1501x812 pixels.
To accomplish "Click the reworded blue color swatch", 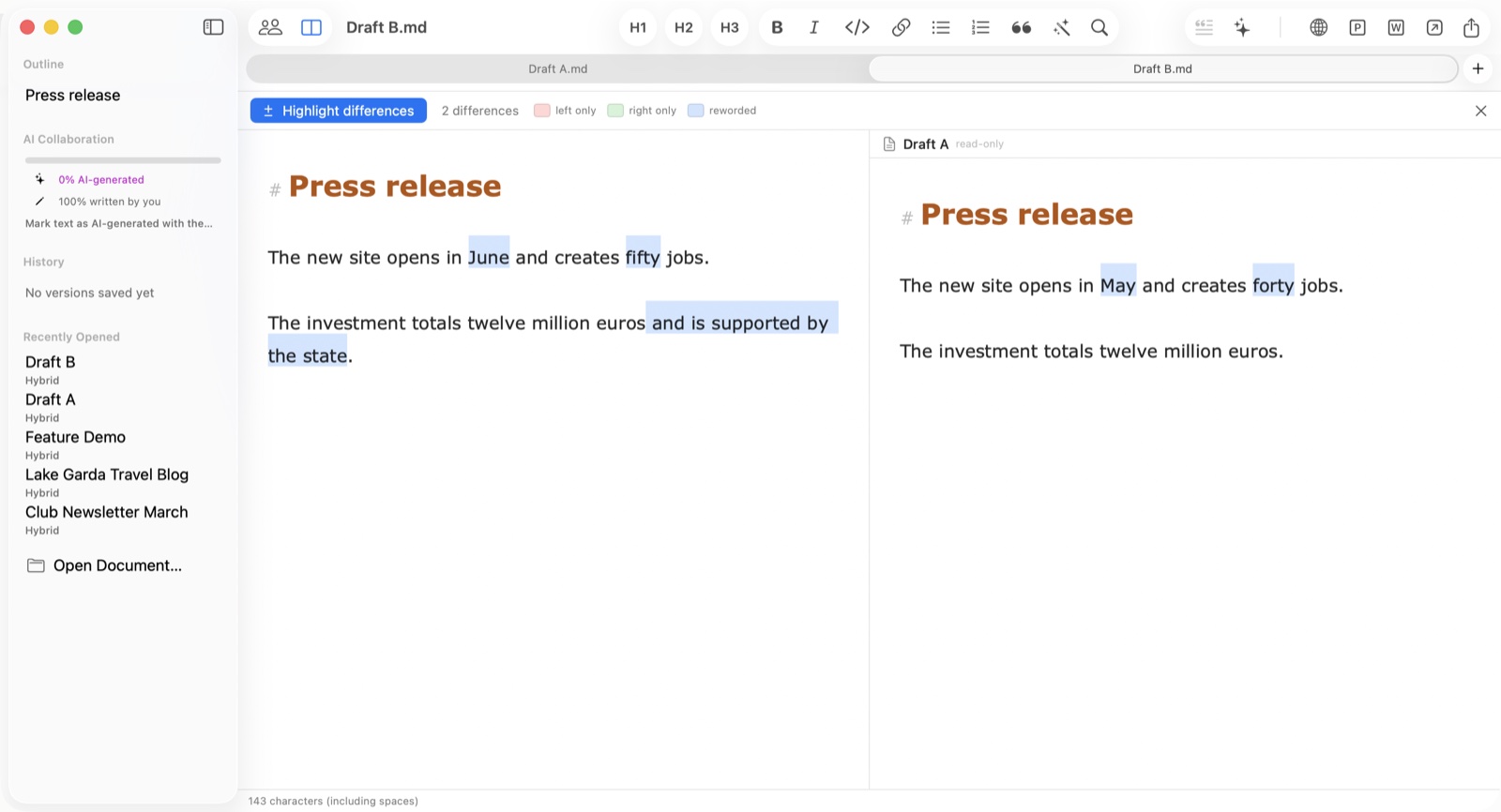I will 695,111.
